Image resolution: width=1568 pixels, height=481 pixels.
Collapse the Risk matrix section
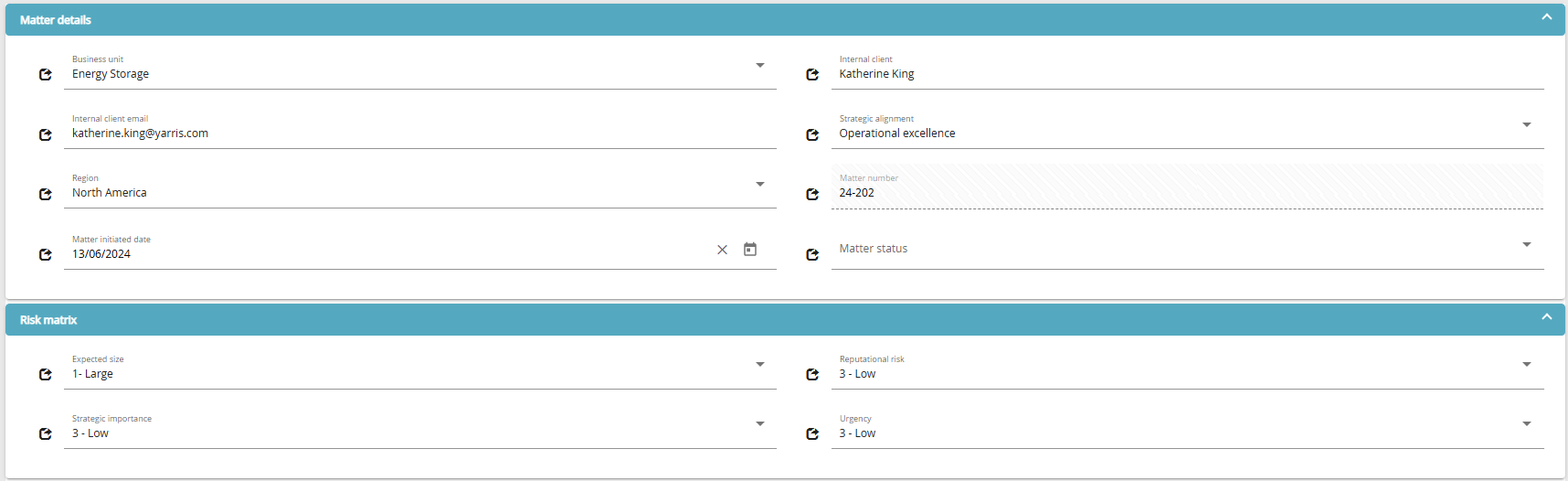pos(1547,317)
